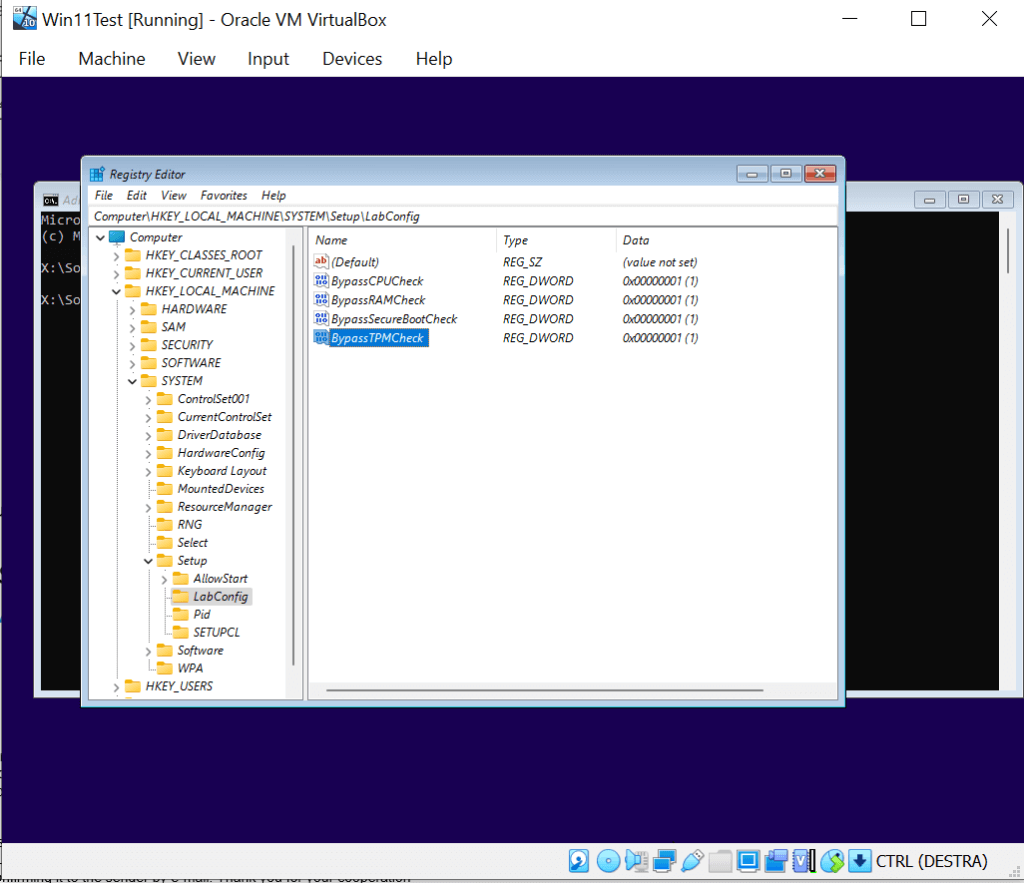
Task: Click the display status icon
Action: [x=748, y=861]
